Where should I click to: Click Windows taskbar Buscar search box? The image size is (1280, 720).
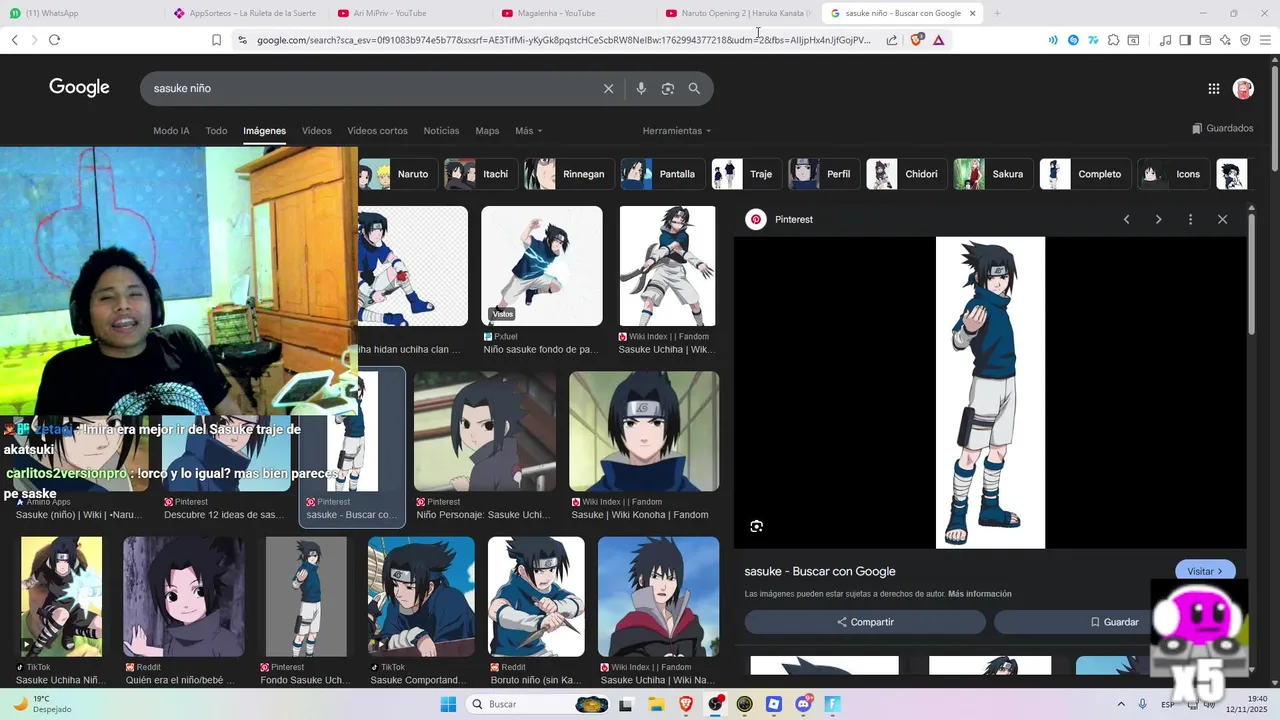tap(539, 704)
